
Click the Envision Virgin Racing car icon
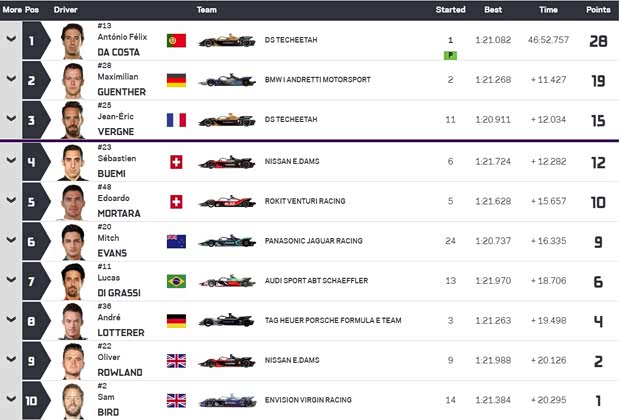227,400
